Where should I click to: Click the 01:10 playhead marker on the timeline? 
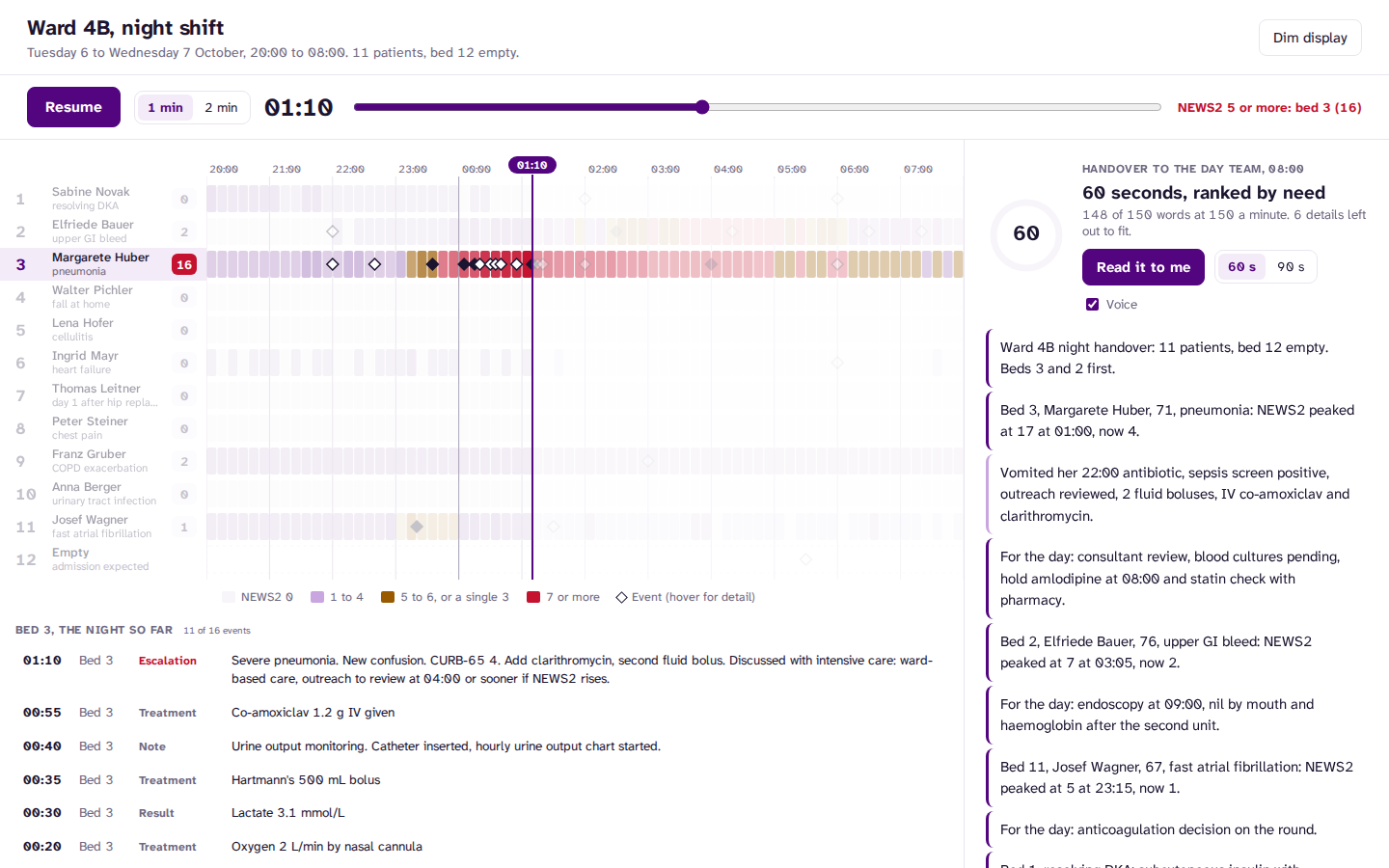tap(532, 165)
